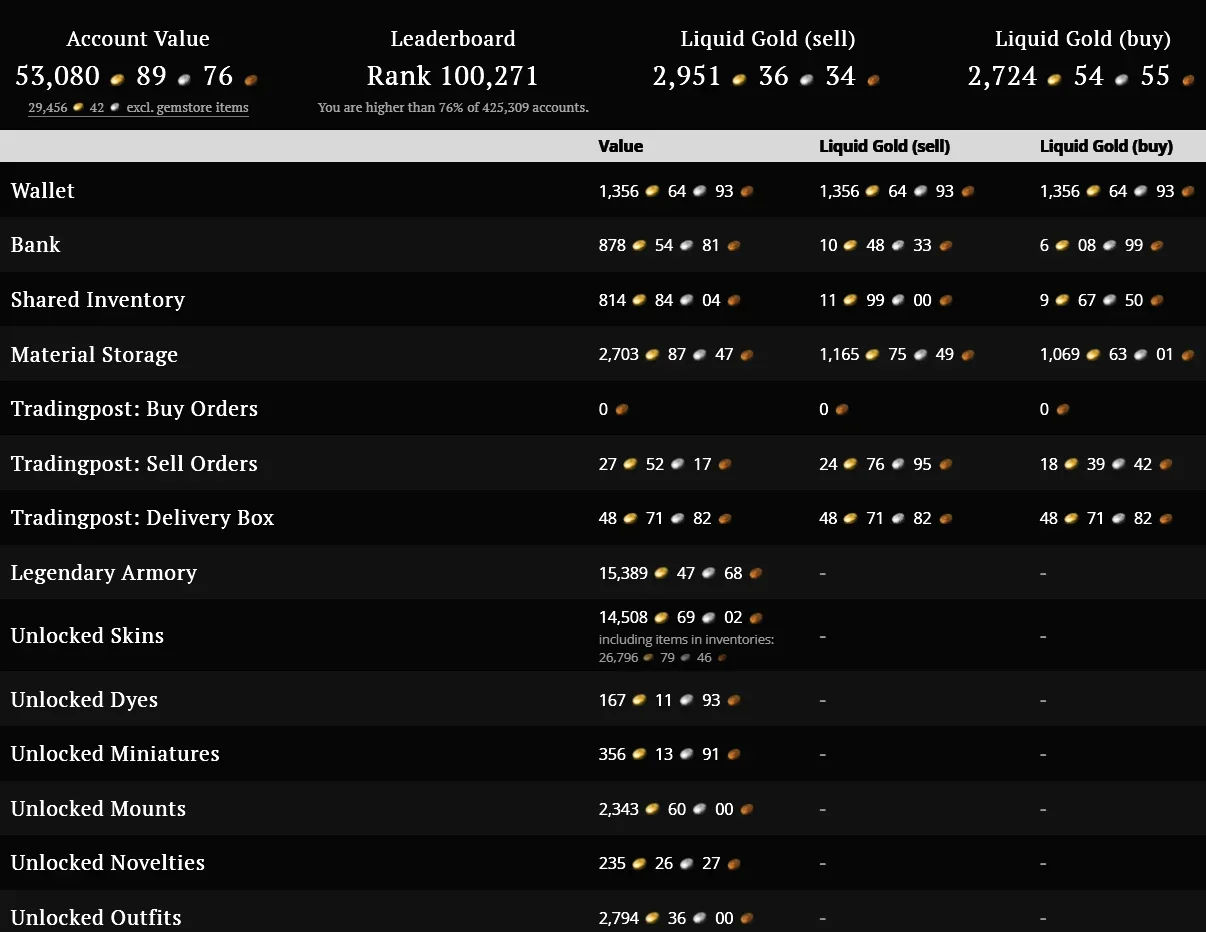Click silver coin icon in top Liquid Gold (buy)
1206x932 pixels.
point(1122,79)
